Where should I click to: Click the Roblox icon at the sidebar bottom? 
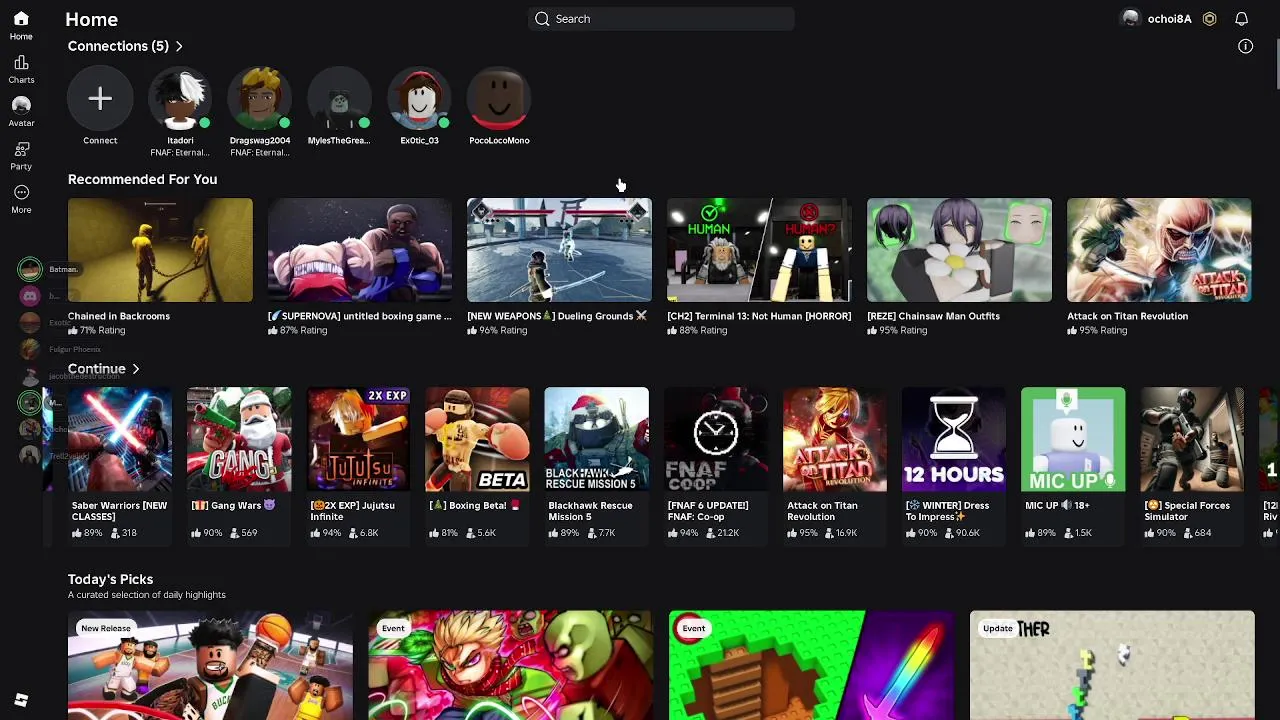point(21,700)
